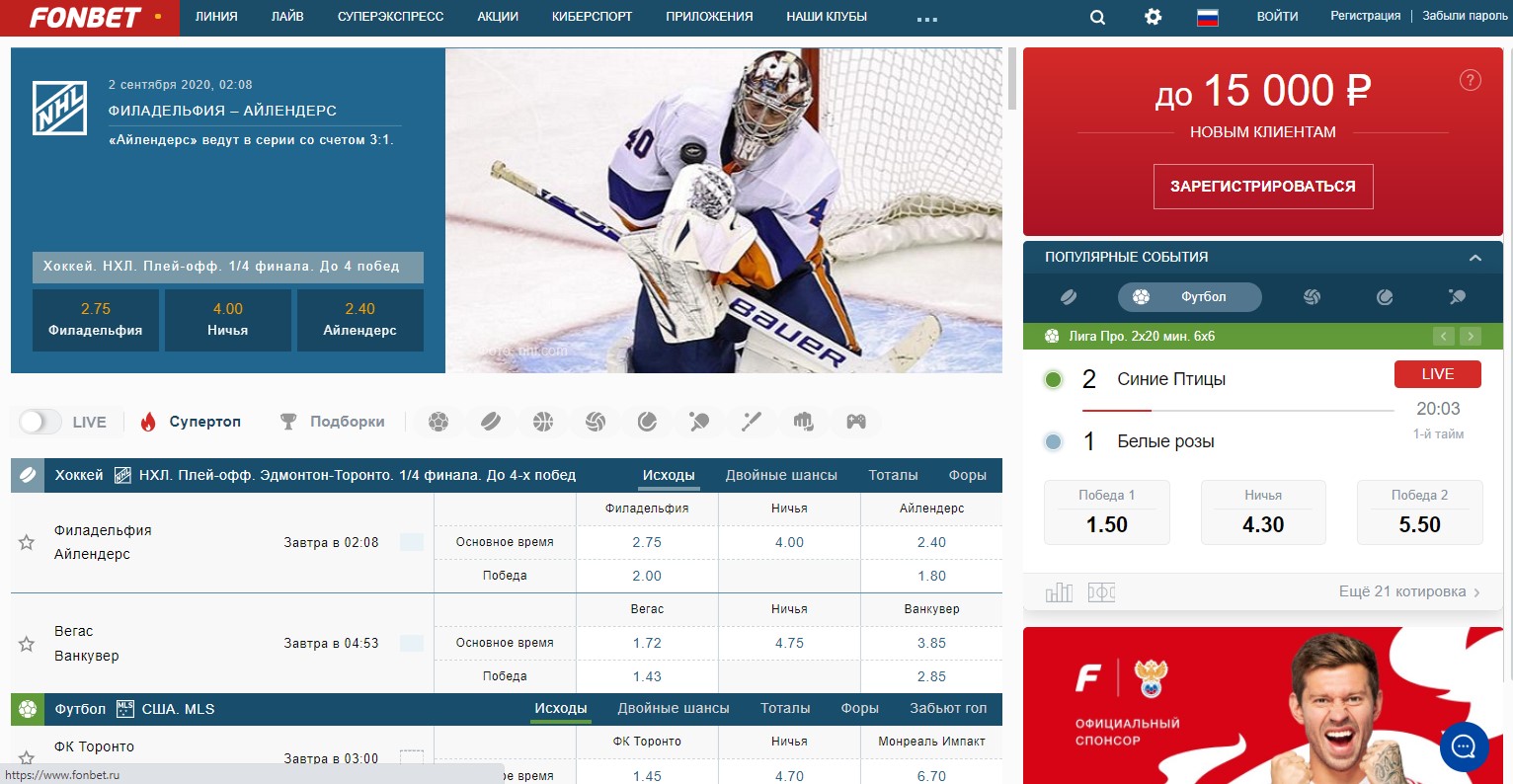Click the NHL logo in the featured banner

(x=60, y=108)
